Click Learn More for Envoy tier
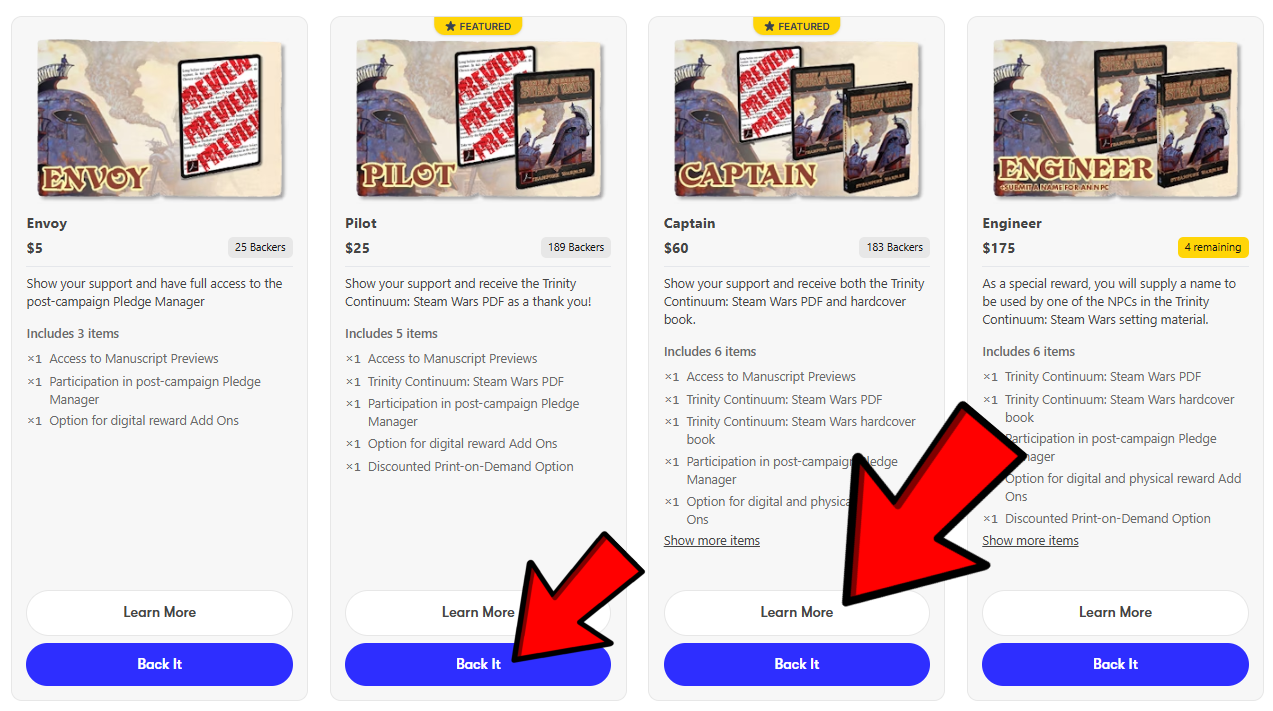 (159, 612)
